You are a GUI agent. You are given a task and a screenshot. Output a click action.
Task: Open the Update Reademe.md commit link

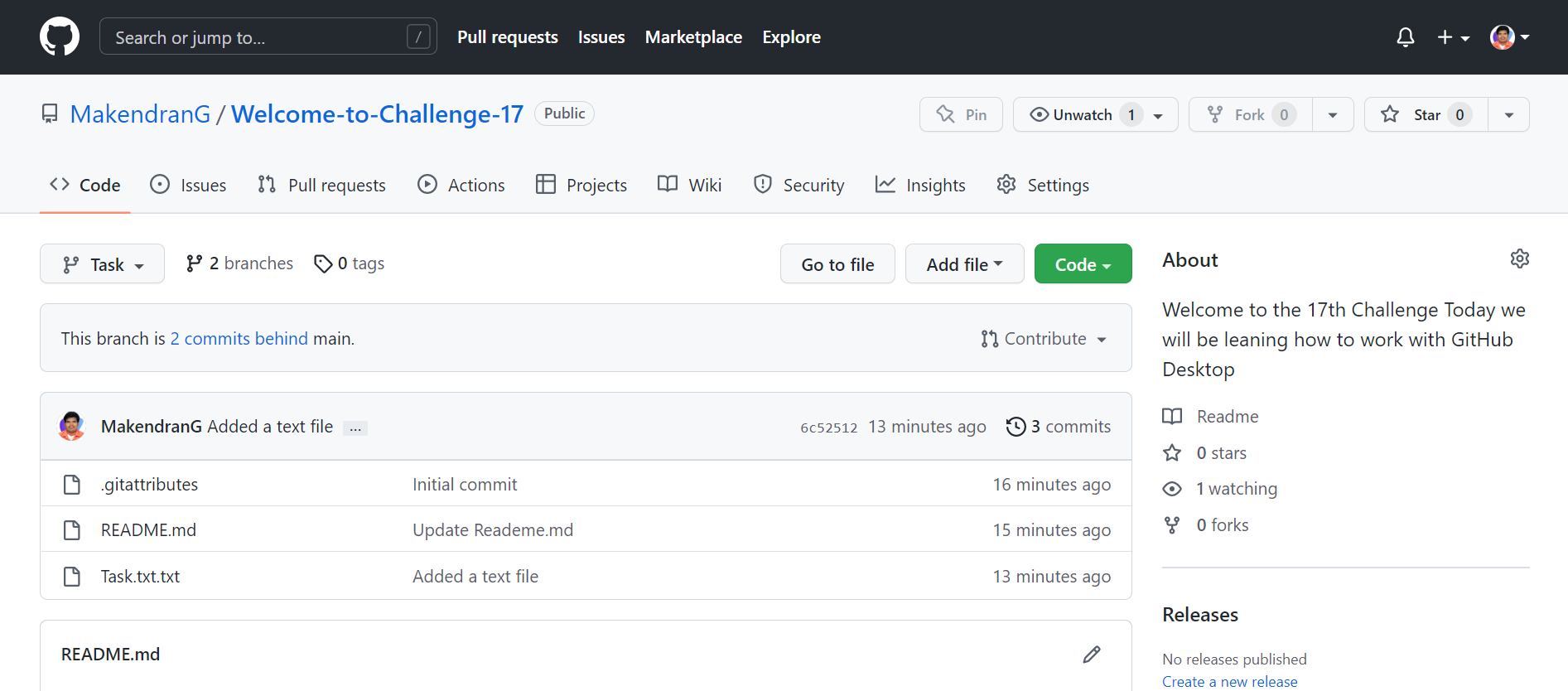(493, 530)
